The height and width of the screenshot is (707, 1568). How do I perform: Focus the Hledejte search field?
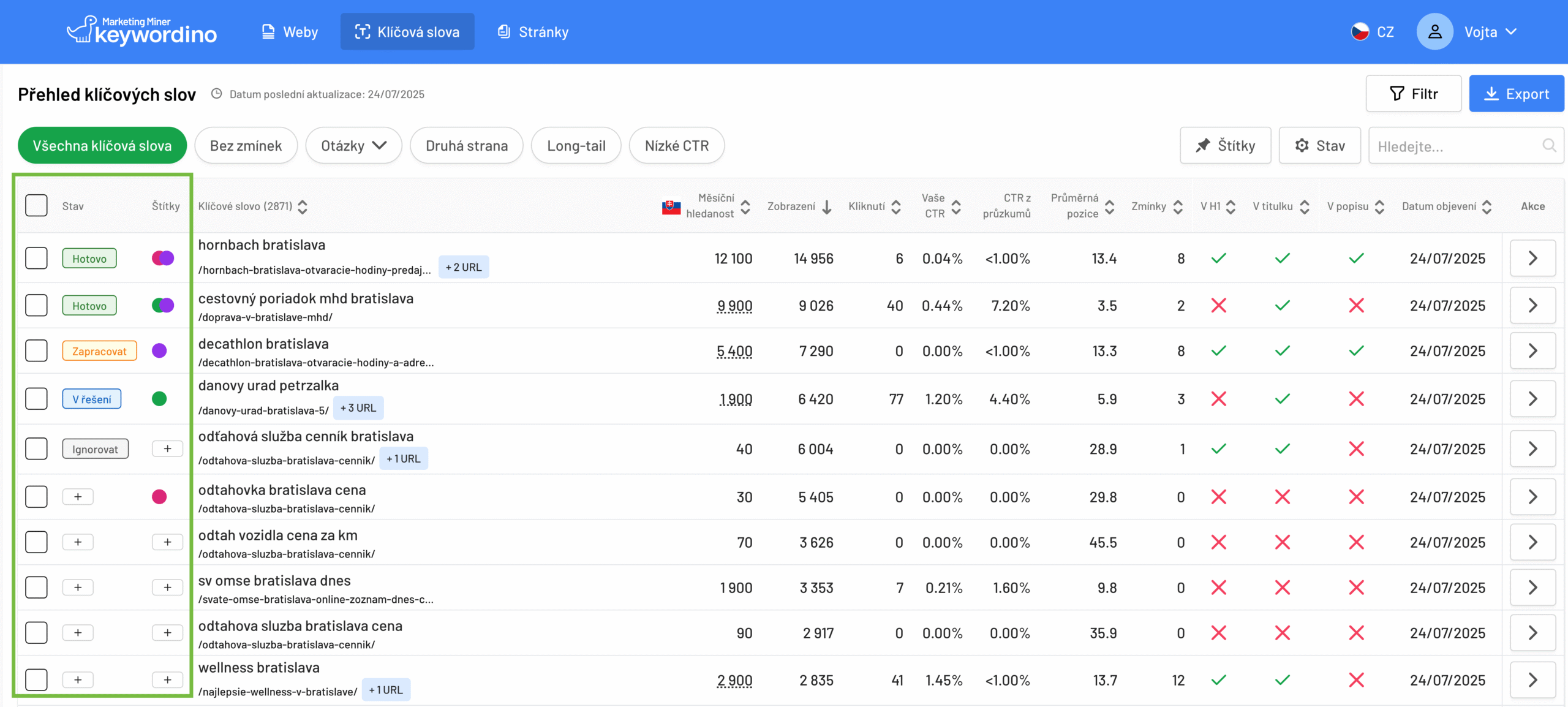(x=1466, y=146)
